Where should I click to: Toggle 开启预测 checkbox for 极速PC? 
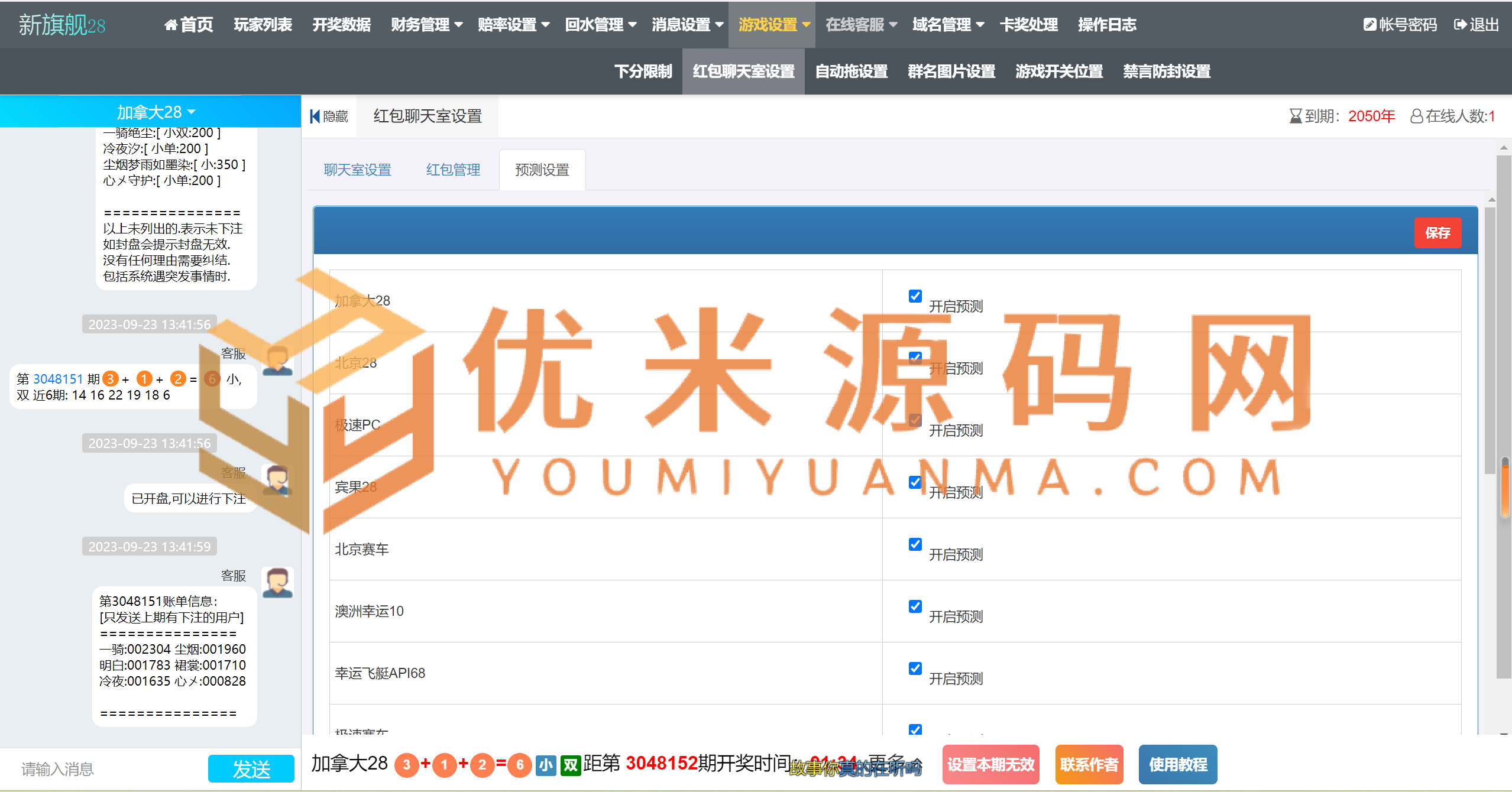pos(915,420)
